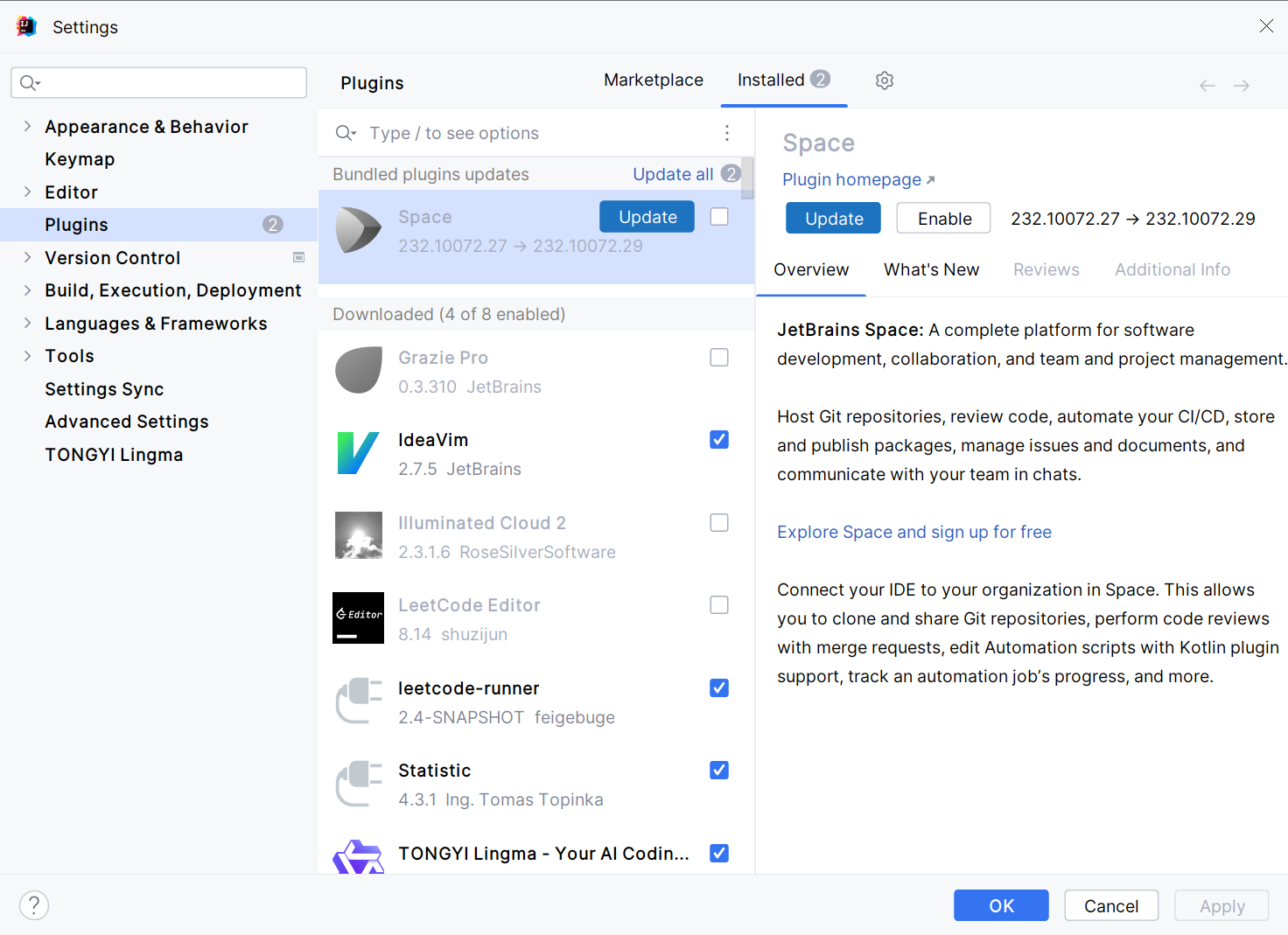Click the Illuminated Cloud 2 plugin icon
The height and width of the screenshot is (935, 1288).
click(x=359, y=535)
